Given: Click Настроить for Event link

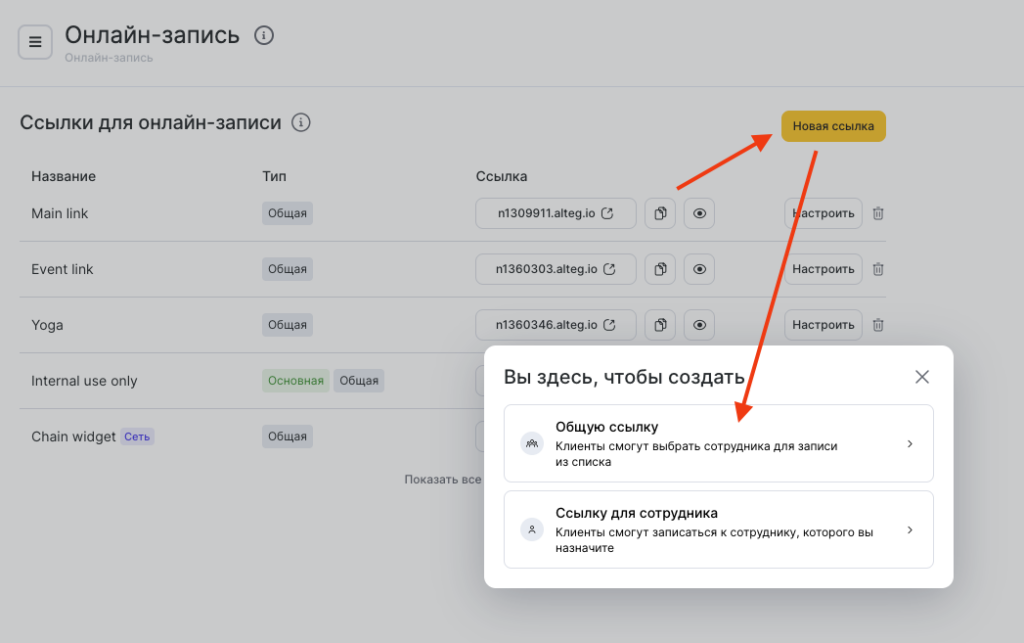Looking at the screenshot, I should point(823,269).
